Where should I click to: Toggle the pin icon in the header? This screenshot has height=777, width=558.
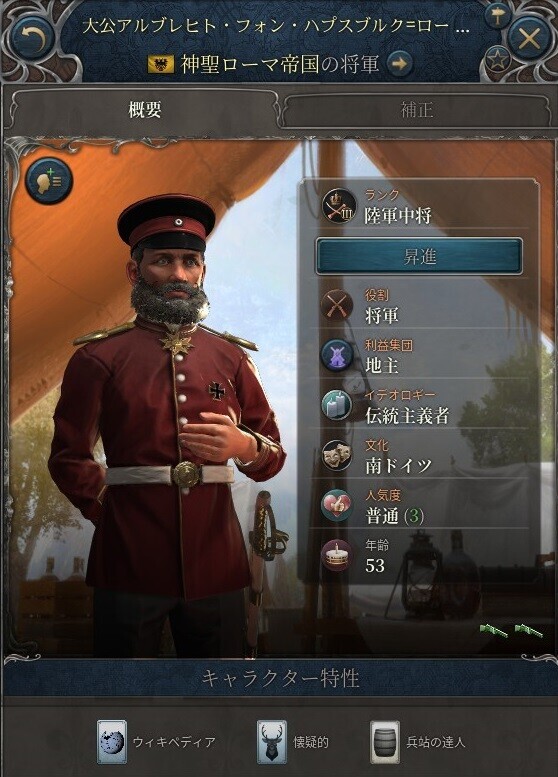pyautogui.click(x=498, y=17)
